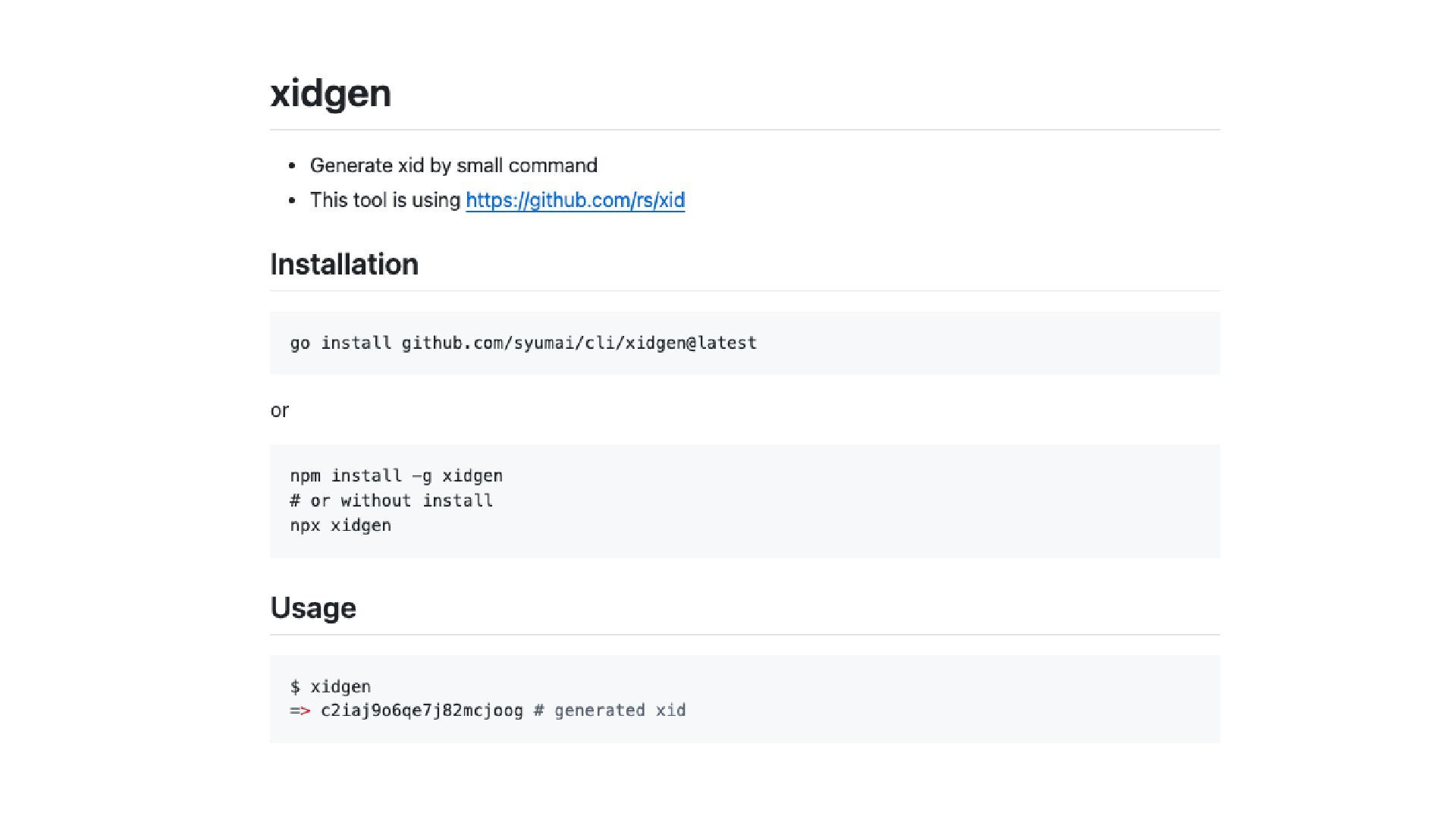Click the go install command code block
1456x819 pixels.
click(x=745, y=343)
